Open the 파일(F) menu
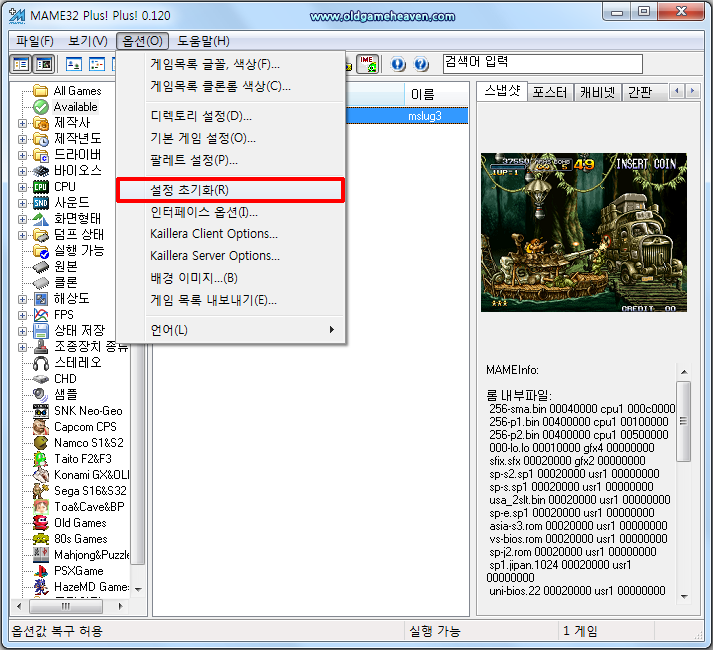713x650 pixels. (35, 41)
